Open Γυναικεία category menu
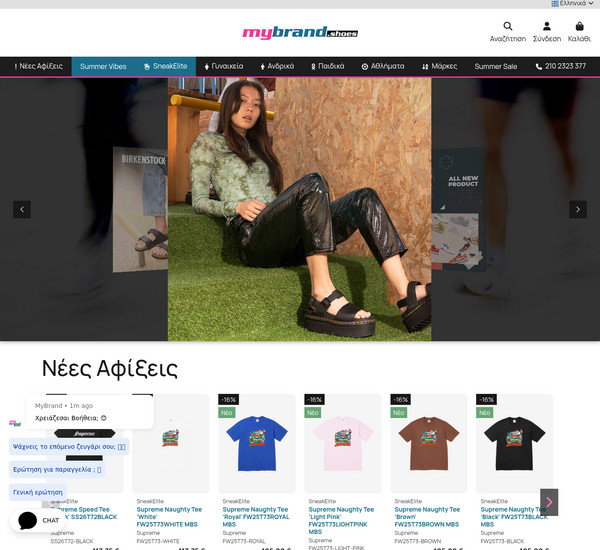This screenshot has width=600, height=550. pos(224,66)
